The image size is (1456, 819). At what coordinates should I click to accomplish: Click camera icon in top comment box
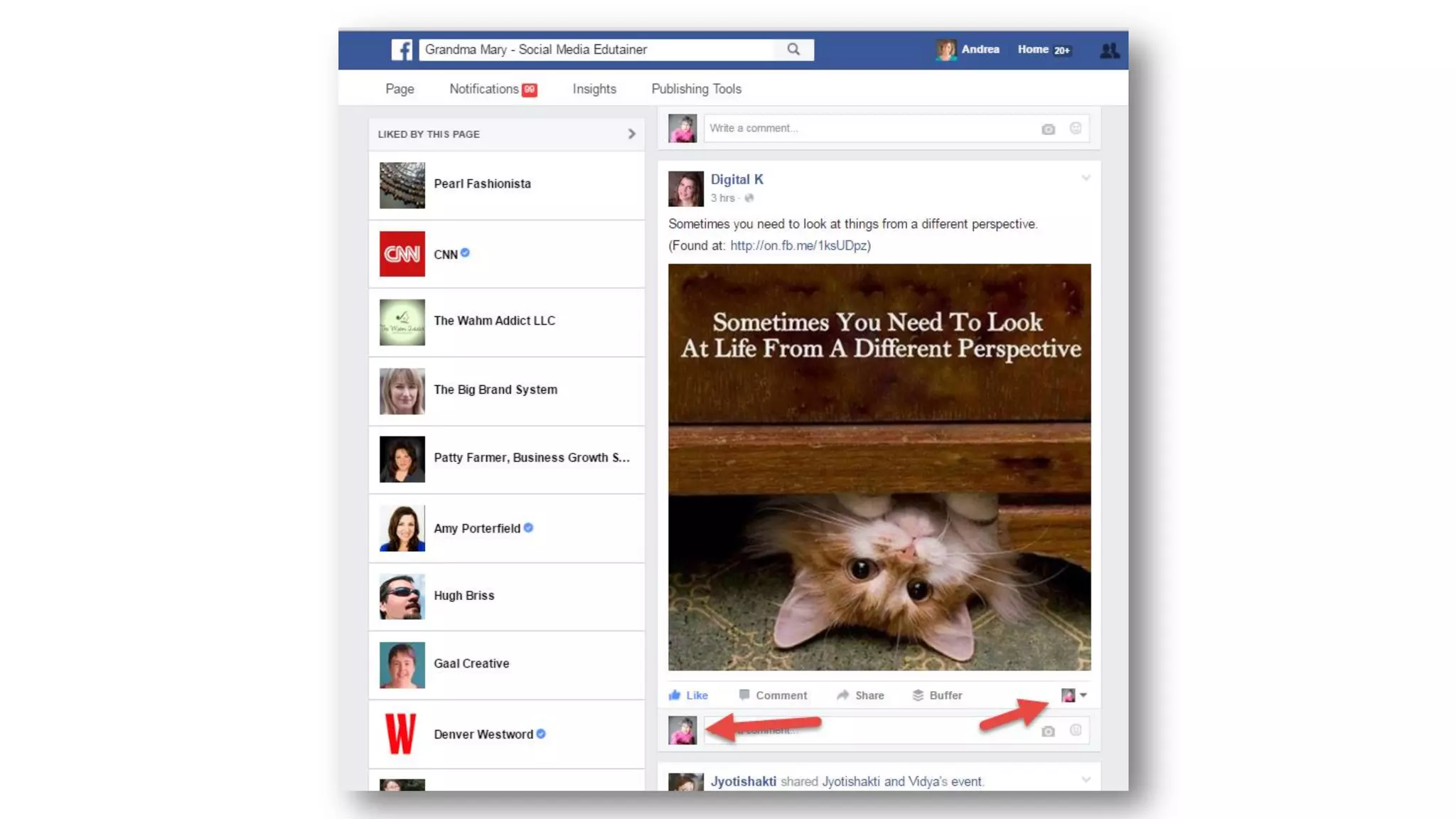[1048, 129]
